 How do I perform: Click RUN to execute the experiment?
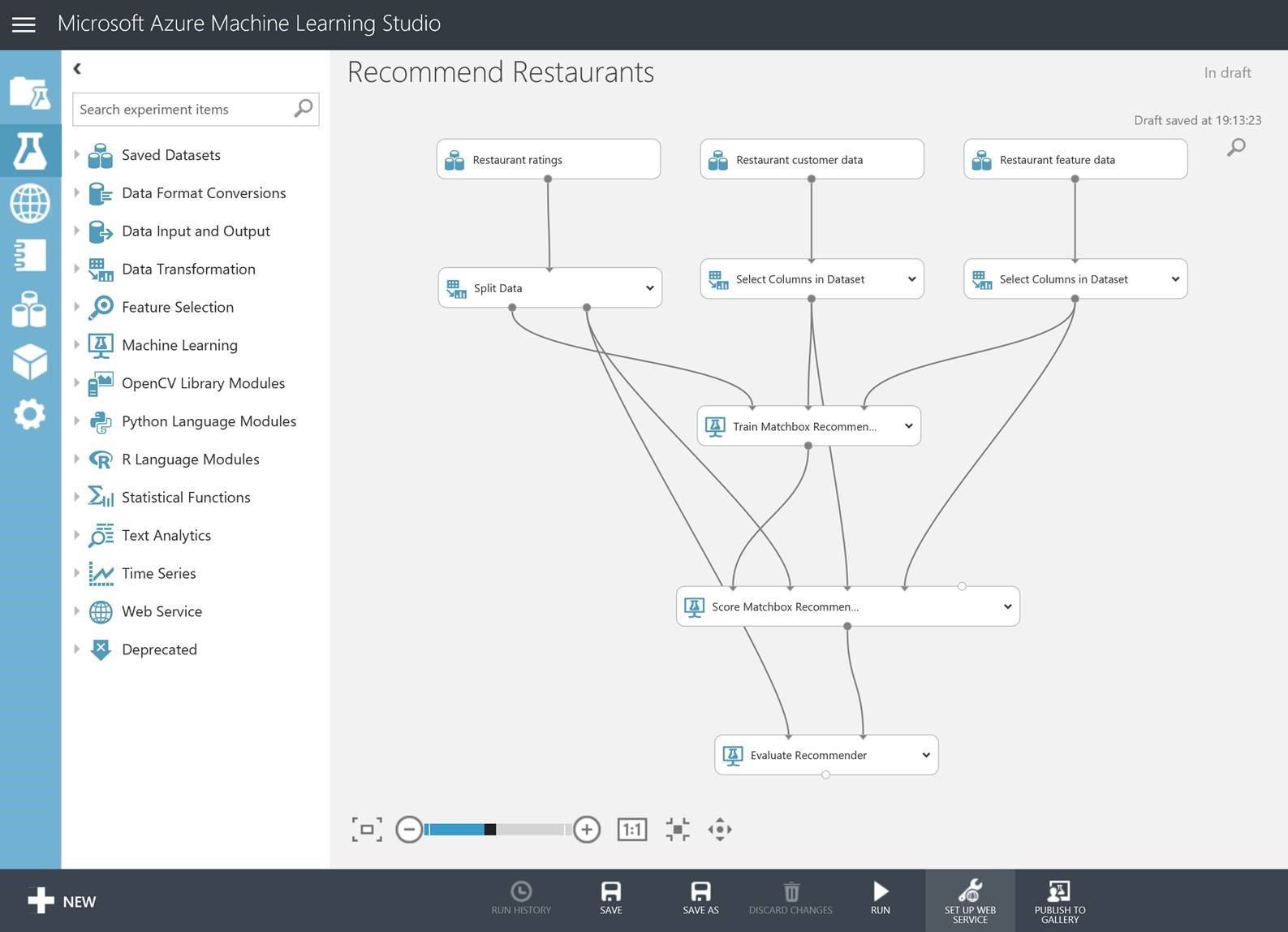[881, 900]
